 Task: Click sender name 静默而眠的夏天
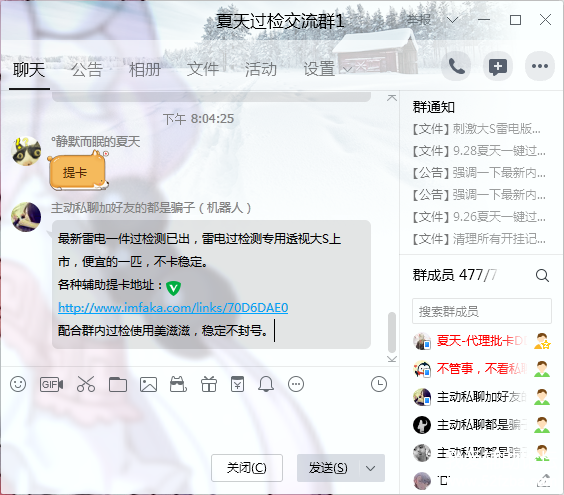pyautogui.click(x=96, y=142)
